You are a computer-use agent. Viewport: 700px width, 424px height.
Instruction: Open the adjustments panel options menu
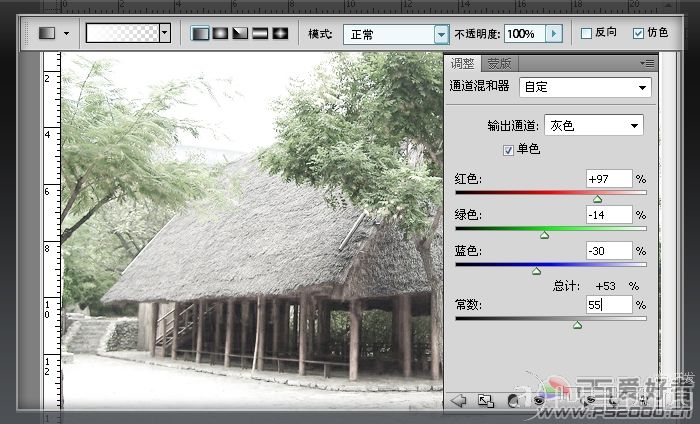(x=647, y=63)
